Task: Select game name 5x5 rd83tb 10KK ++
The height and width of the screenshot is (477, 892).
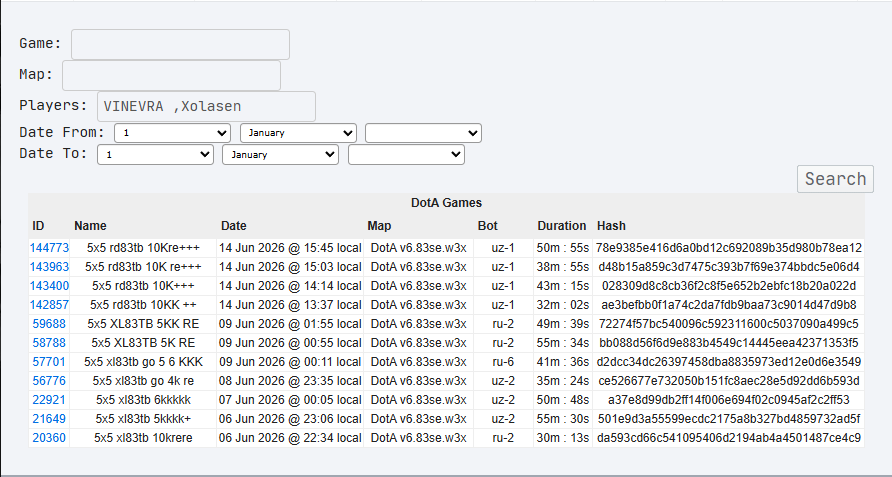Action: [143, 305]
